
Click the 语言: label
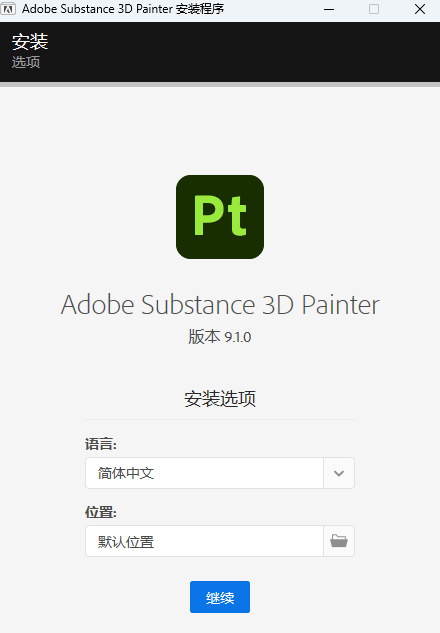click(101, 444)
